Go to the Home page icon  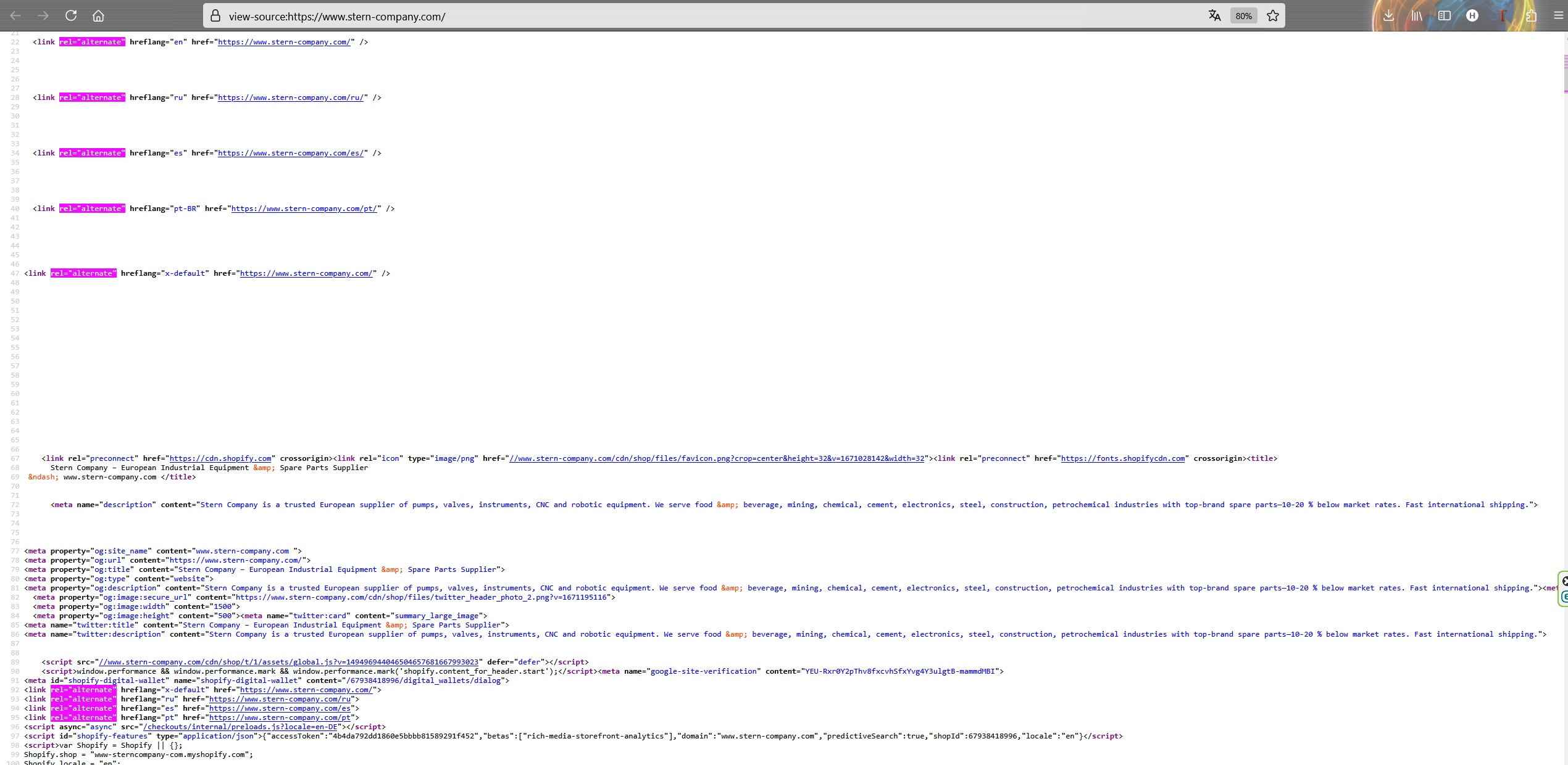point(99,16)
